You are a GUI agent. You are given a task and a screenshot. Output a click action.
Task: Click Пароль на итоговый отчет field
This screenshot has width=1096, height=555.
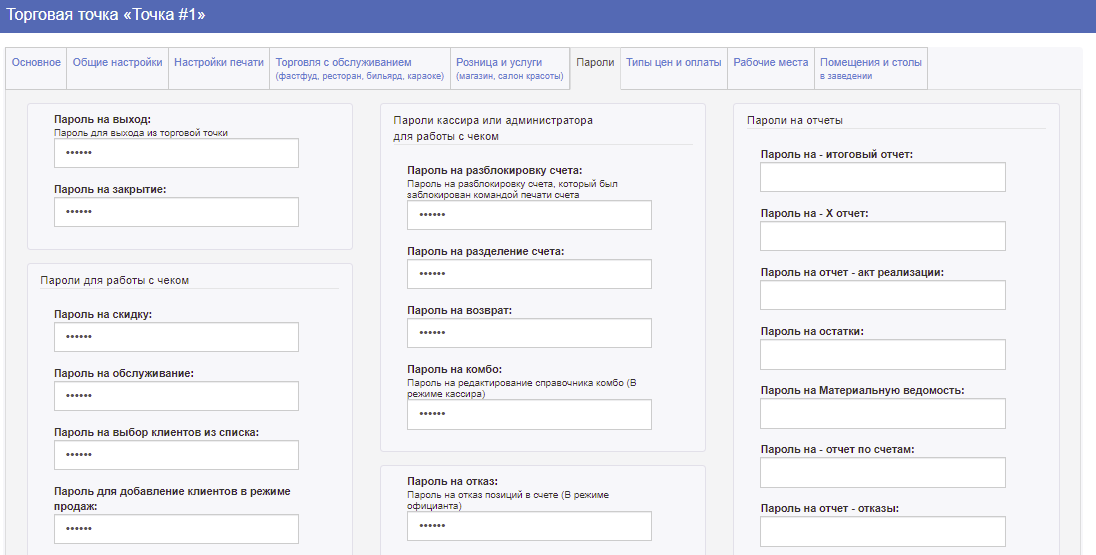click(x=882, y=177)
